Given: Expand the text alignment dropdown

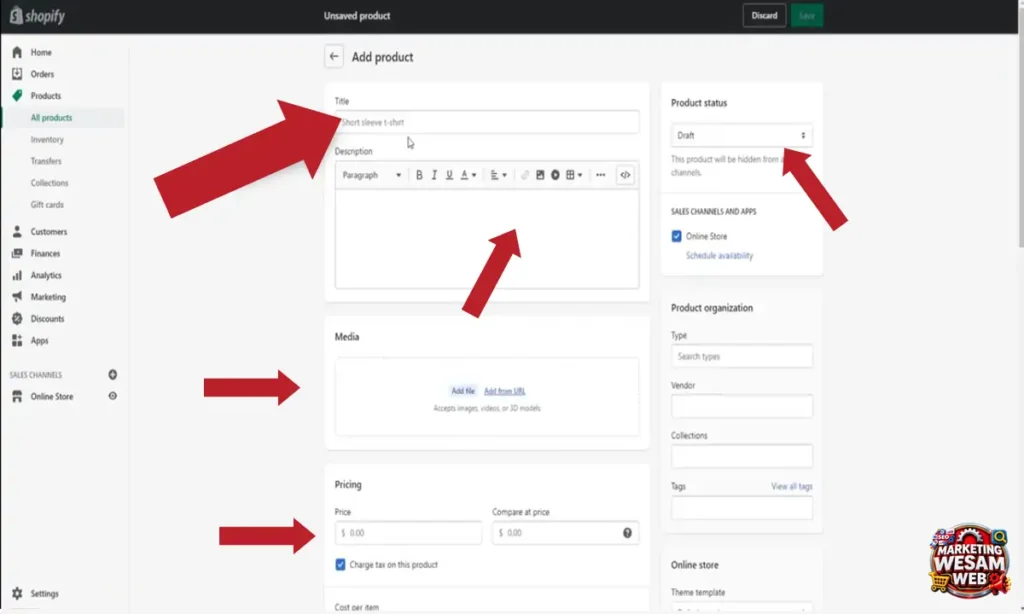Looking at the screenshot, I should [x=498, y=175].
